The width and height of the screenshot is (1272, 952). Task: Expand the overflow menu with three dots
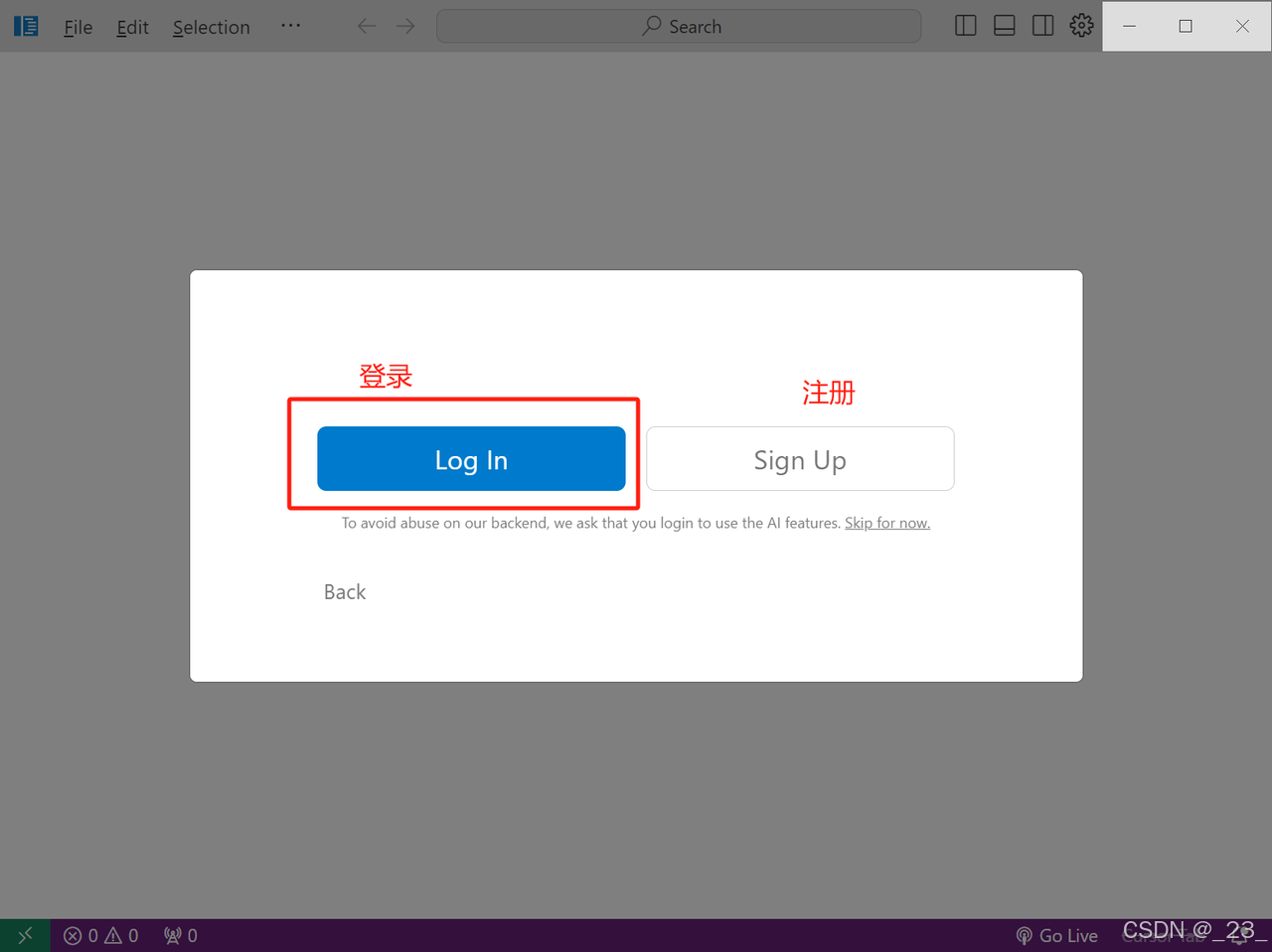(290, 26)
